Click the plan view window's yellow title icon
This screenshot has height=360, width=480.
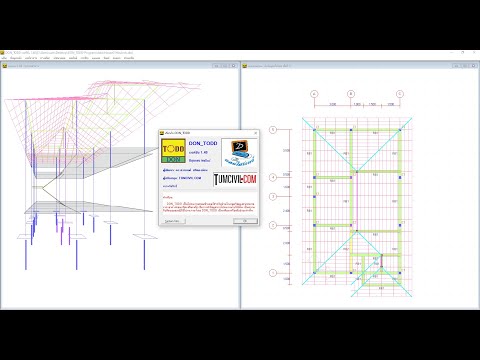245,66
